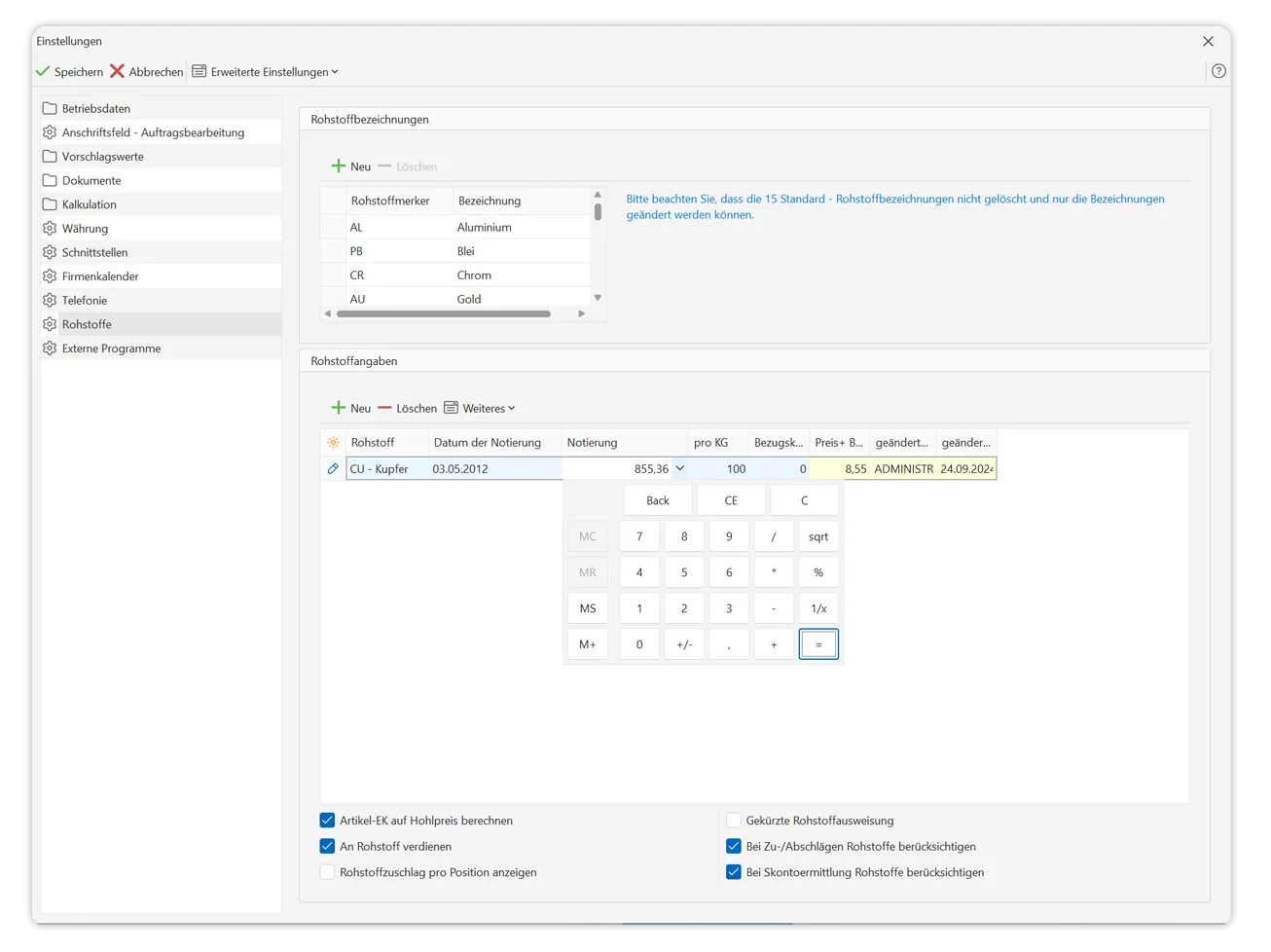Screen dimensions: 1271x952
Task: Select Externe Programme in the sidebar
Action: pyautogui.click(x=111, y=348)
